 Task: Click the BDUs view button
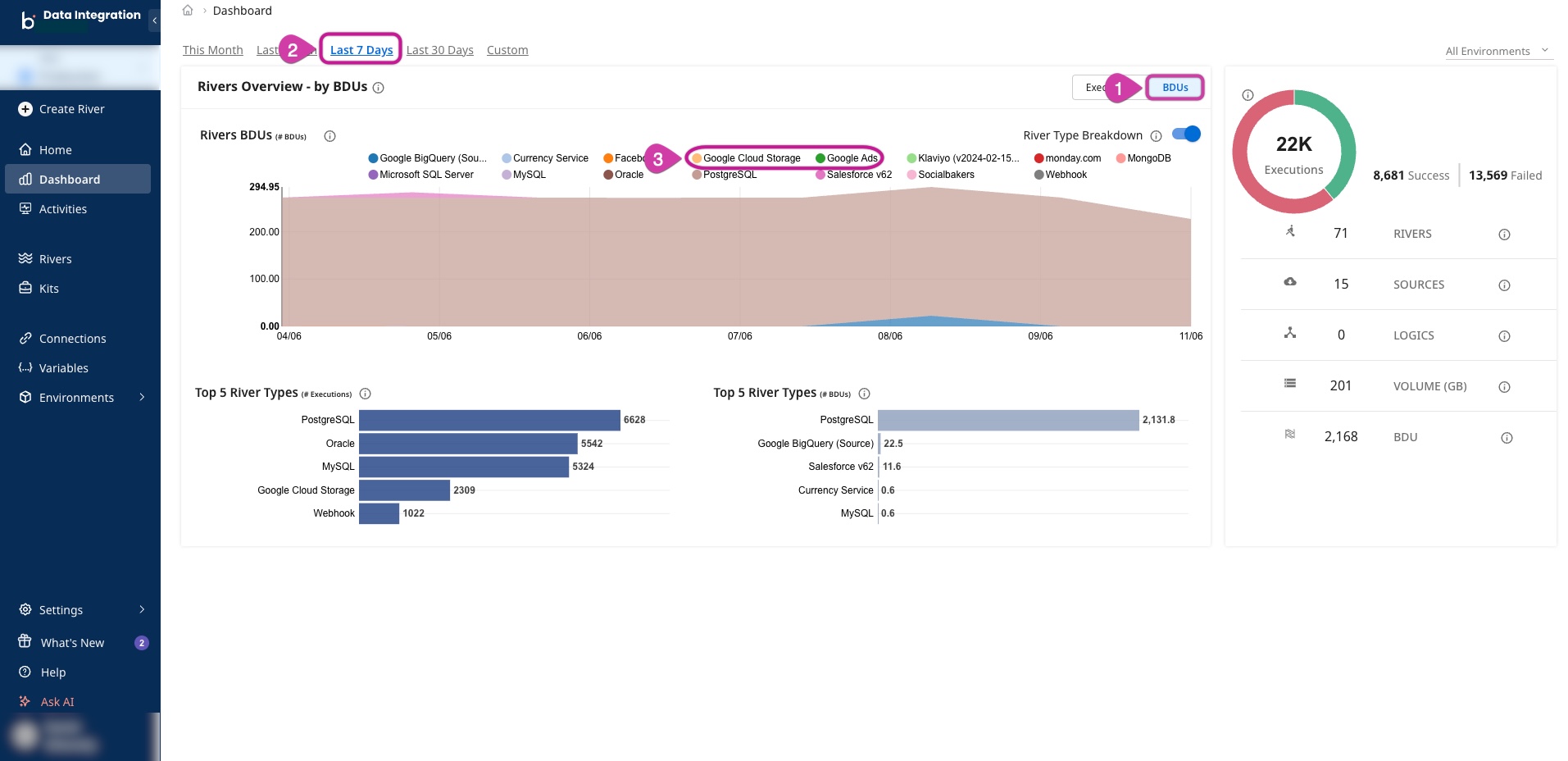click(1175, 88)
